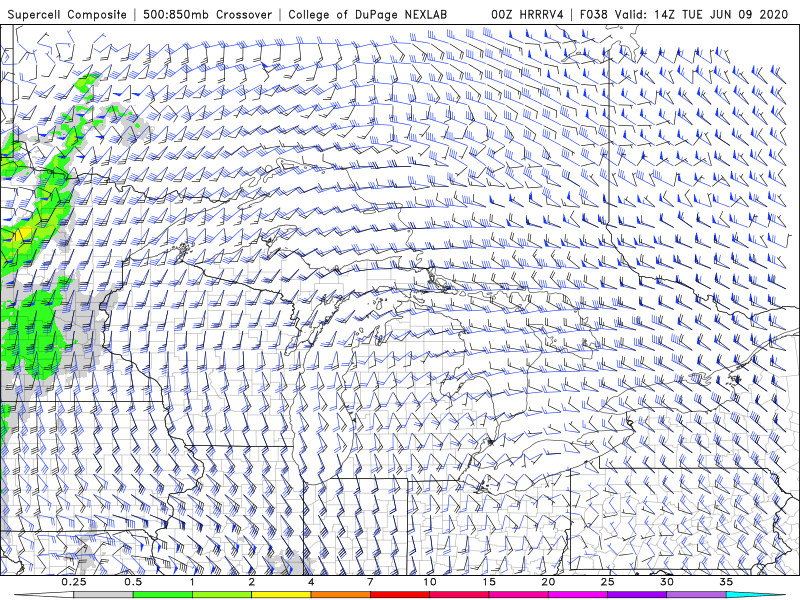Click the crimson 10–15 legend swatch
800x600 pixels.
459,595
